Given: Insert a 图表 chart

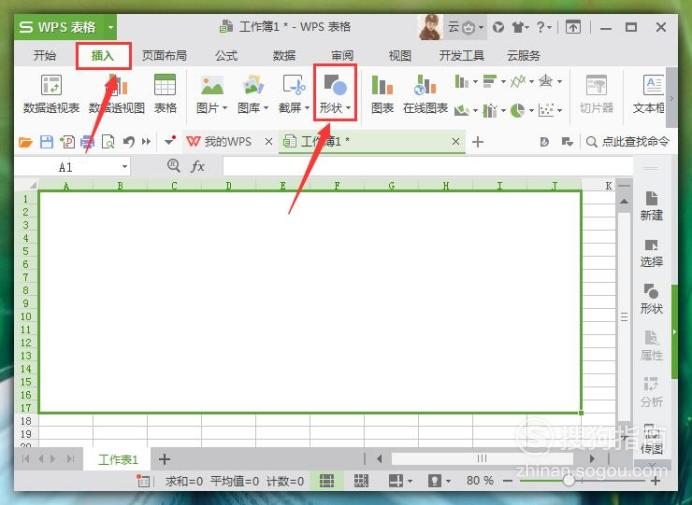Looking at the screenshot, I should tap(382, 94).
